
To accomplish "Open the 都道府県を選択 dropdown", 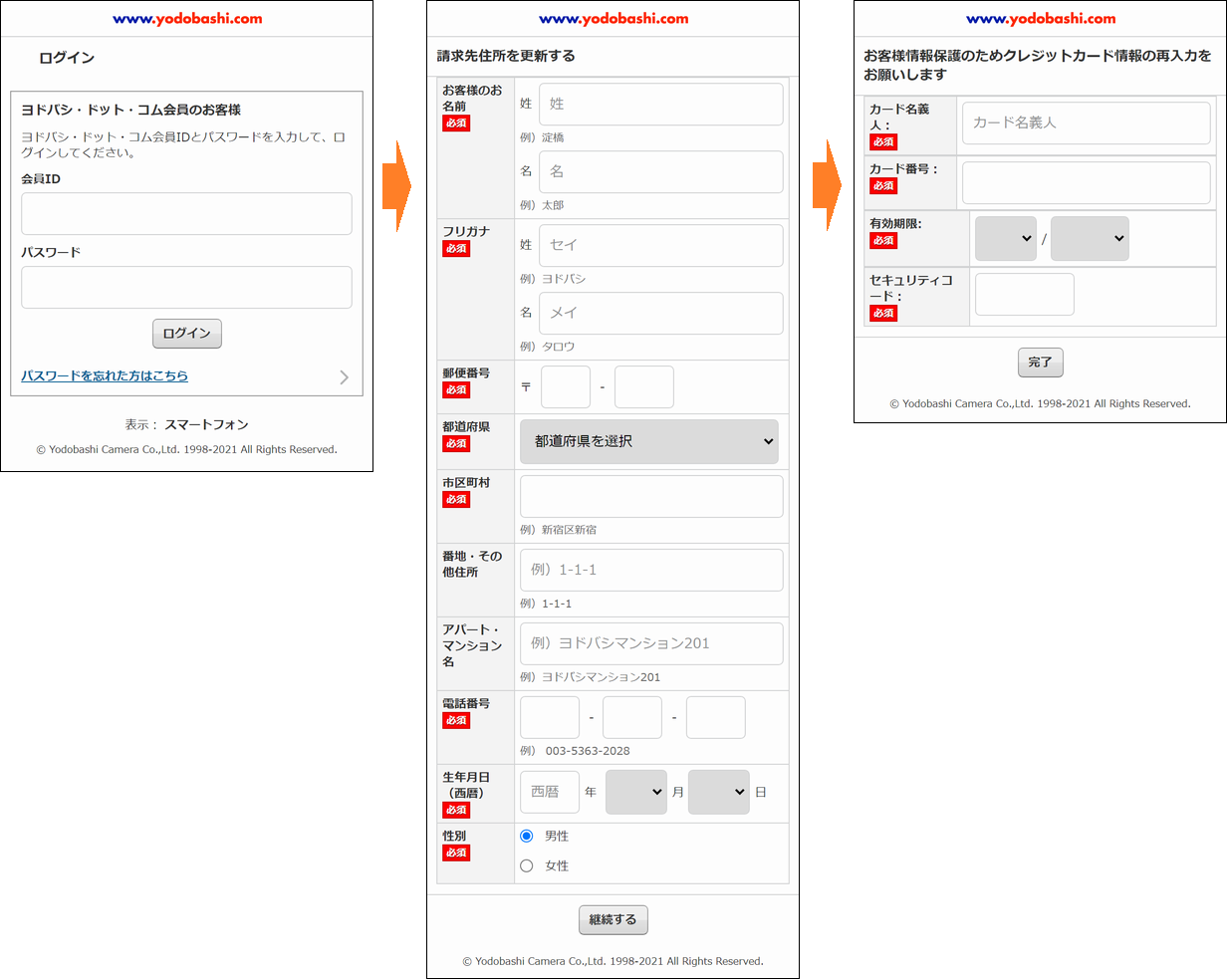I will 648,441.
